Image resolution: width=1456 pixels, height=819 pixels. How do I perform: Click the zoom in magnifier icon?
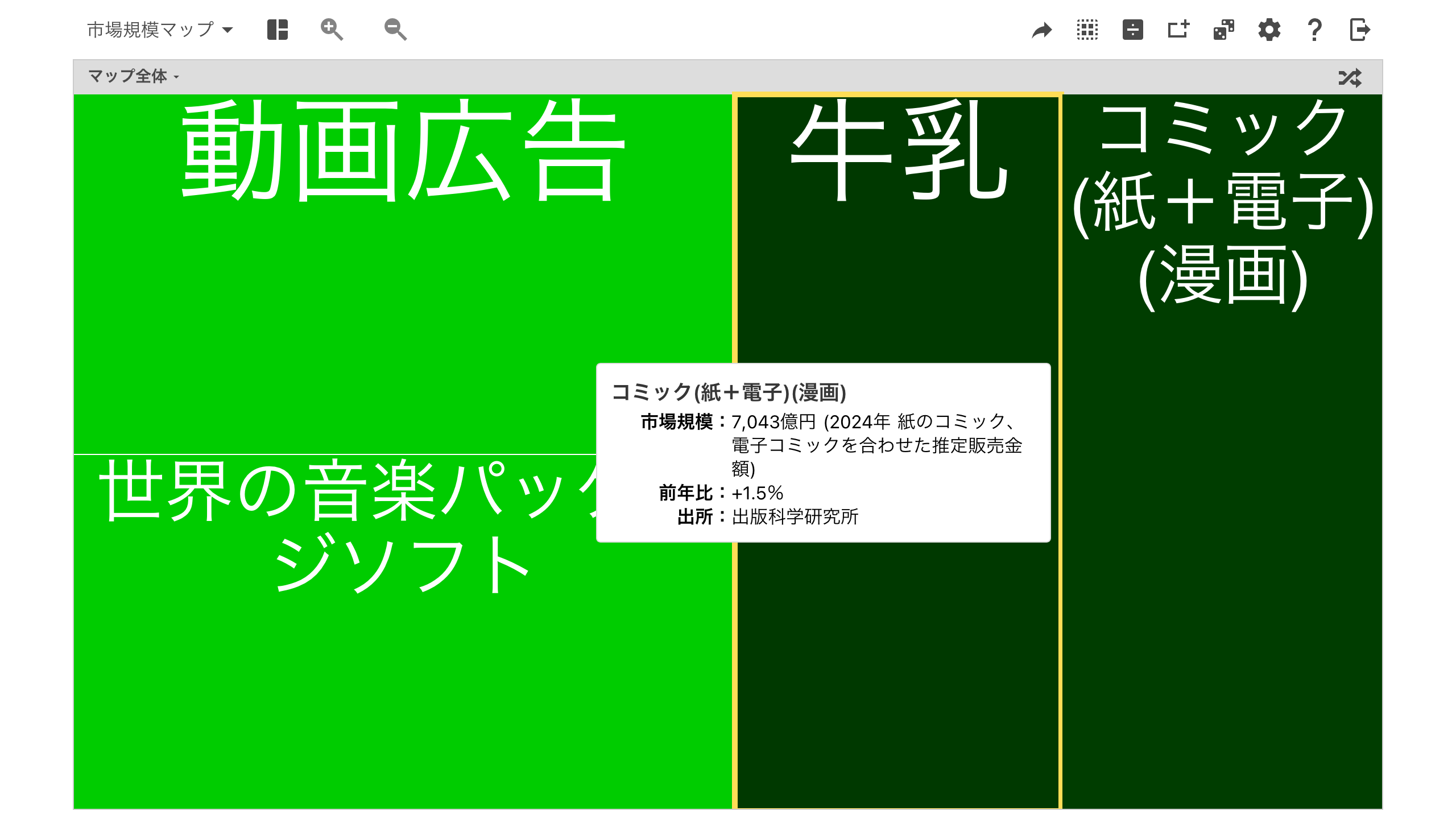(x=332, y=30)
